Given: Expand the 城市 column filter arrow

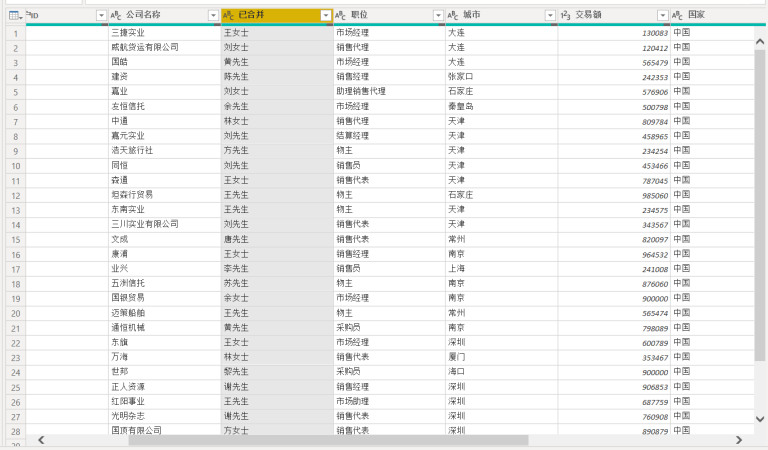Looking at the screenshot, I should pos(550,15).
